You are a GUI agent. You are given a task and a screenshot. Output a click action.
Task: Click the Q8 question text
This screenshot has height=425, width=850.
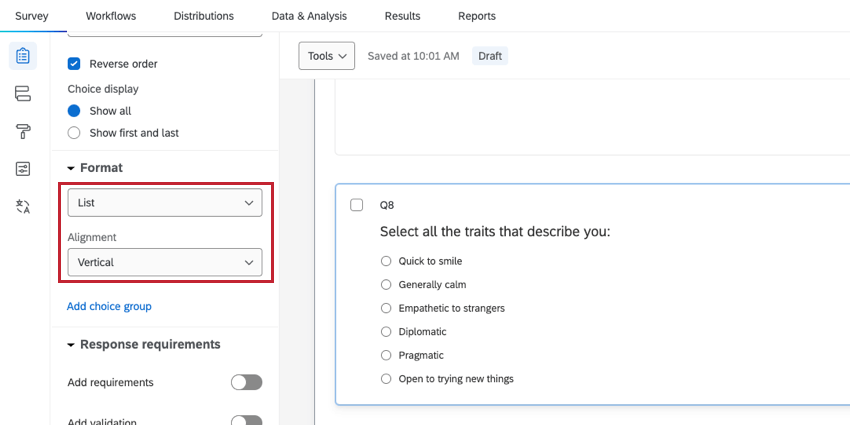pyautogui.click(x=495, y=232)
